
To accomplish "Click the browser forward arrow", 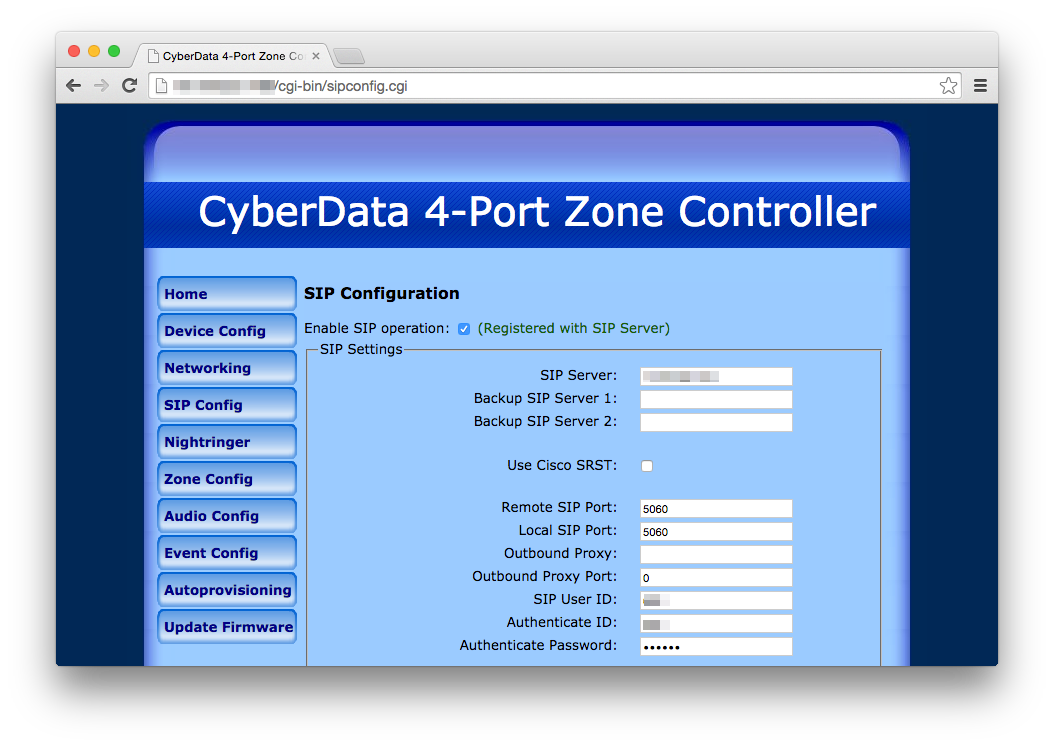I will tap(101, 85).
